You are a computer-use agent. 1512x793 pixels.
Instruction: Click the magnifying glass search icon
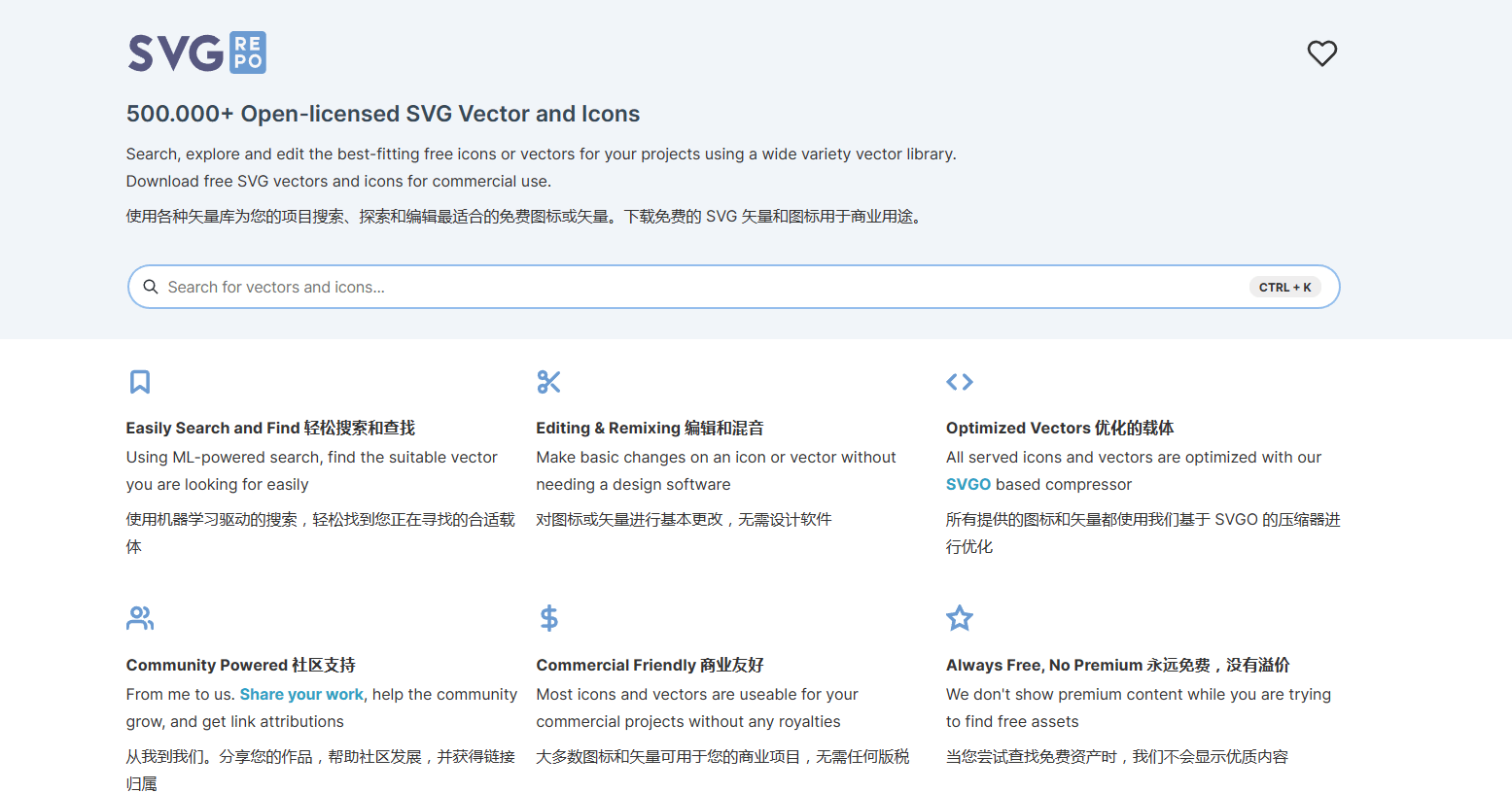tap(151, 287)
